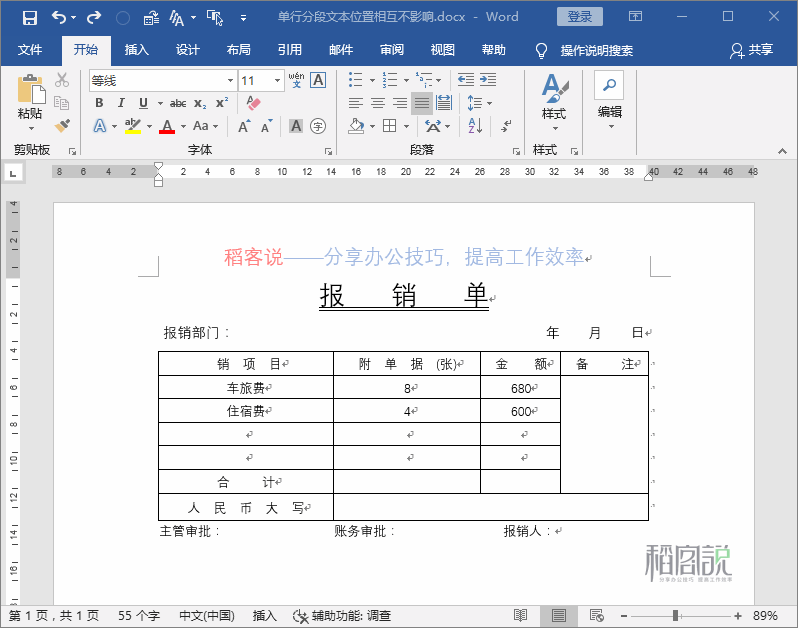Image resolution: width=798 pixels, height=628 pixels.
Task: Click the zoom slider handle
Action: pyautogui.click(x=675, y=616)
